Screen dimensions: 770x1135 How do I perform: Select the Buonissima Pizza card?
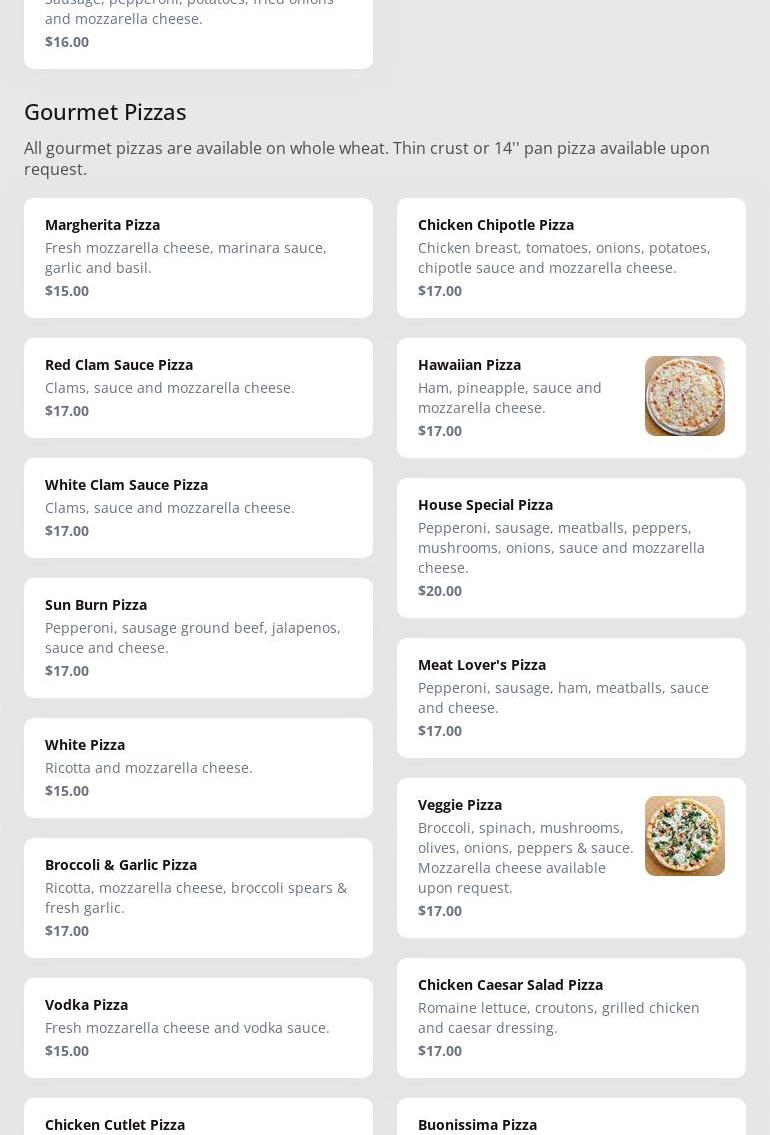point(571,1120)
